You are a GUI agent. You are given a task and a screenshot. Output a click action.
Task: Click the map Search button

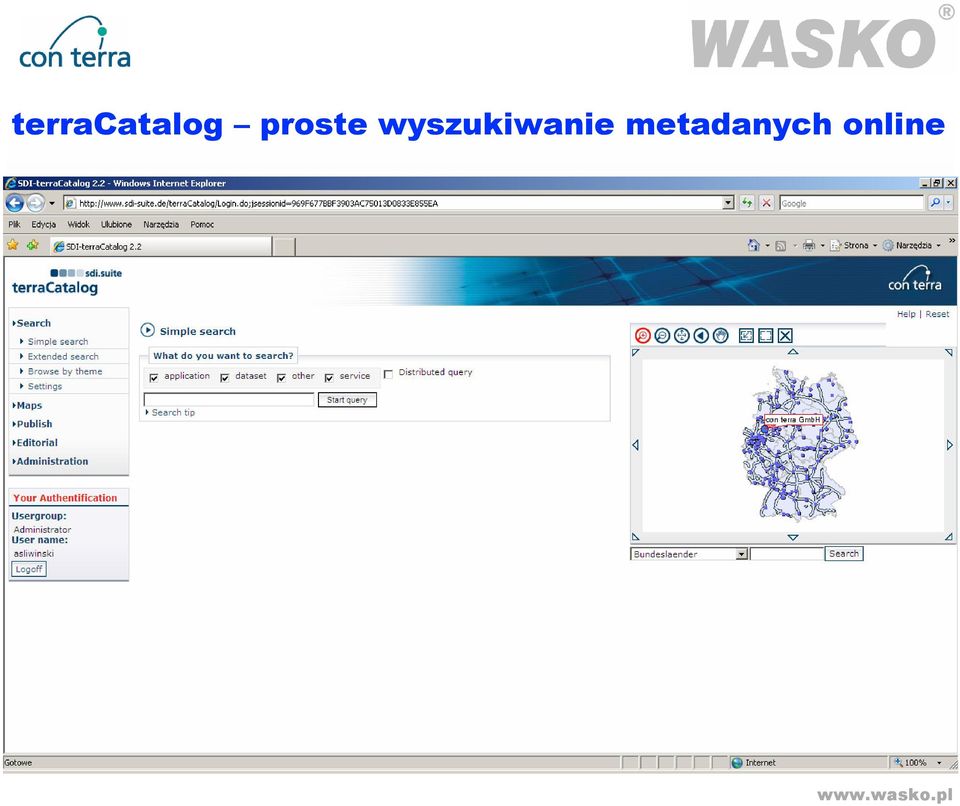coord(844,554)
